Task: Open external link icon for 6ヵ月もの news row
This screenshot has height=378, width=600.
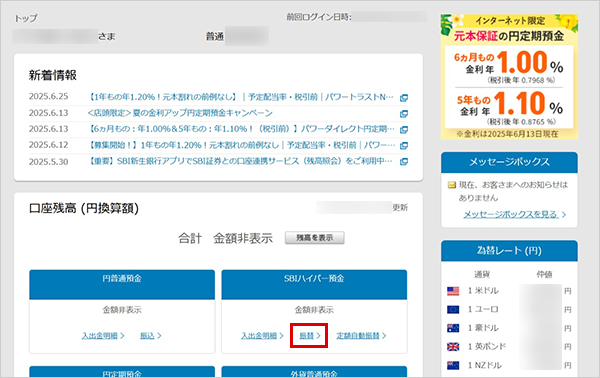Action: click(403, 130)
